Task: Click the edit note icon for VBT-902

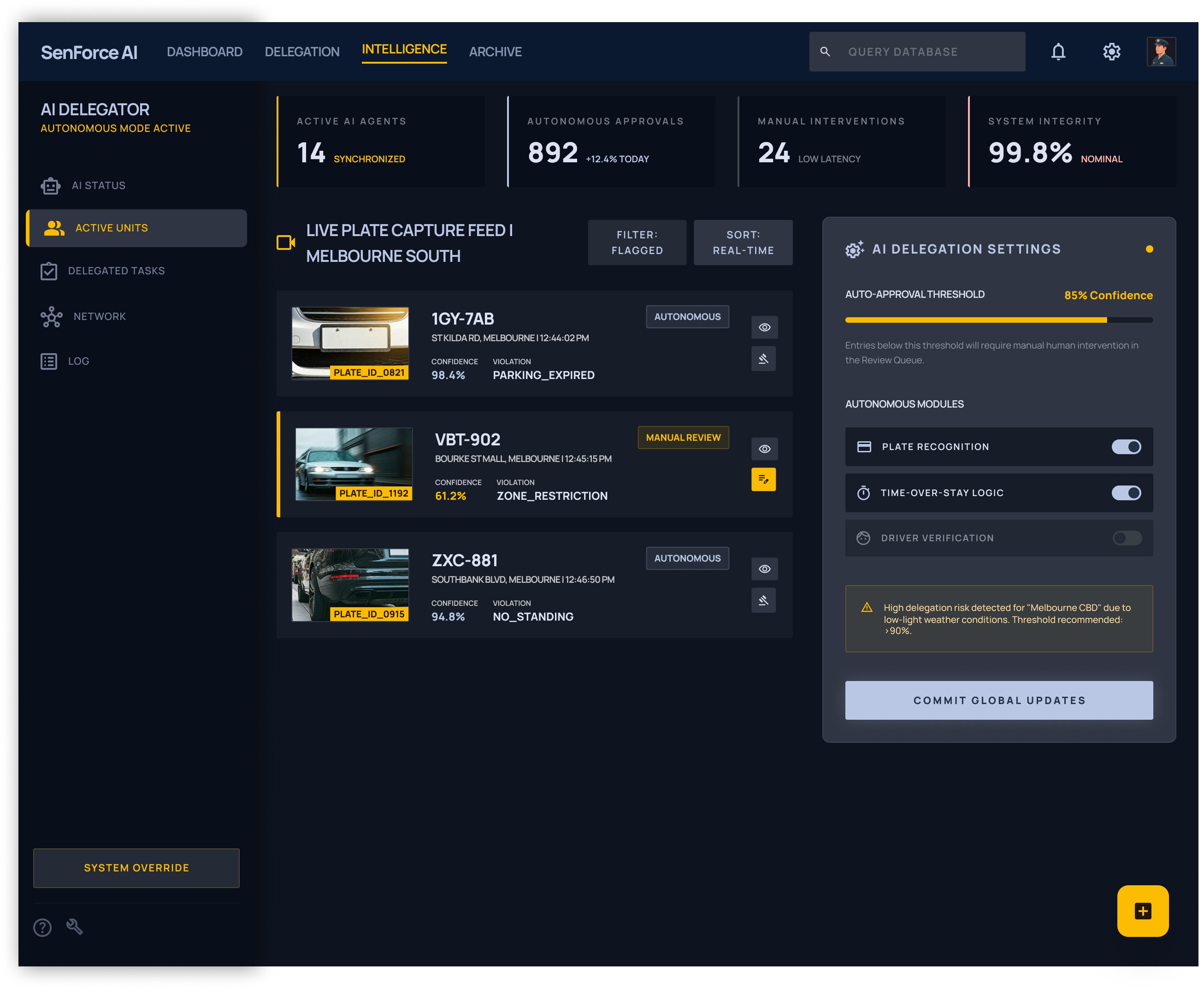Action: pos(763,479)
